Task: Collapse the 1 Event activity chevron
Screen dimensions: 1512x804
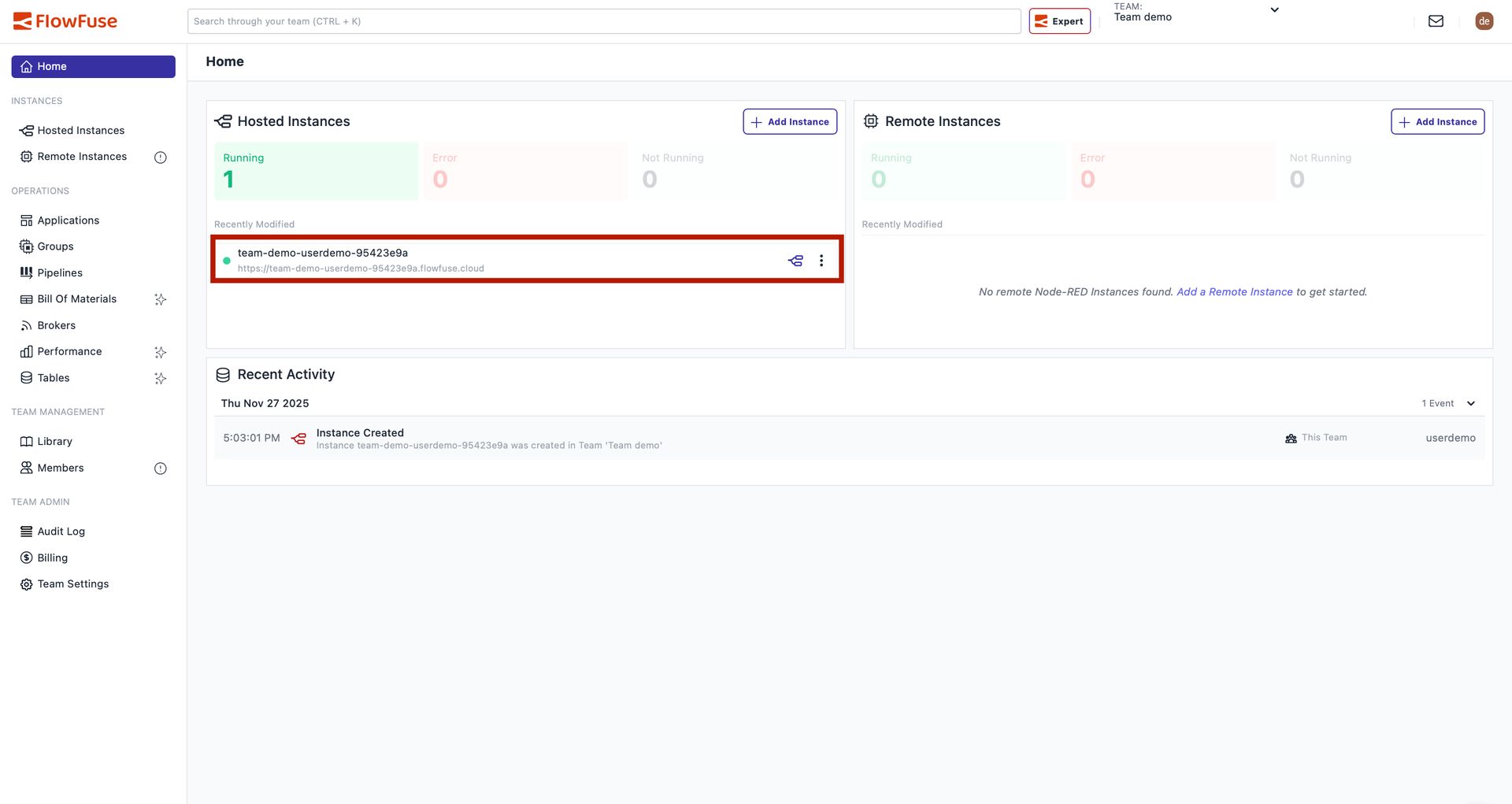Action: tap(1470, 402)
